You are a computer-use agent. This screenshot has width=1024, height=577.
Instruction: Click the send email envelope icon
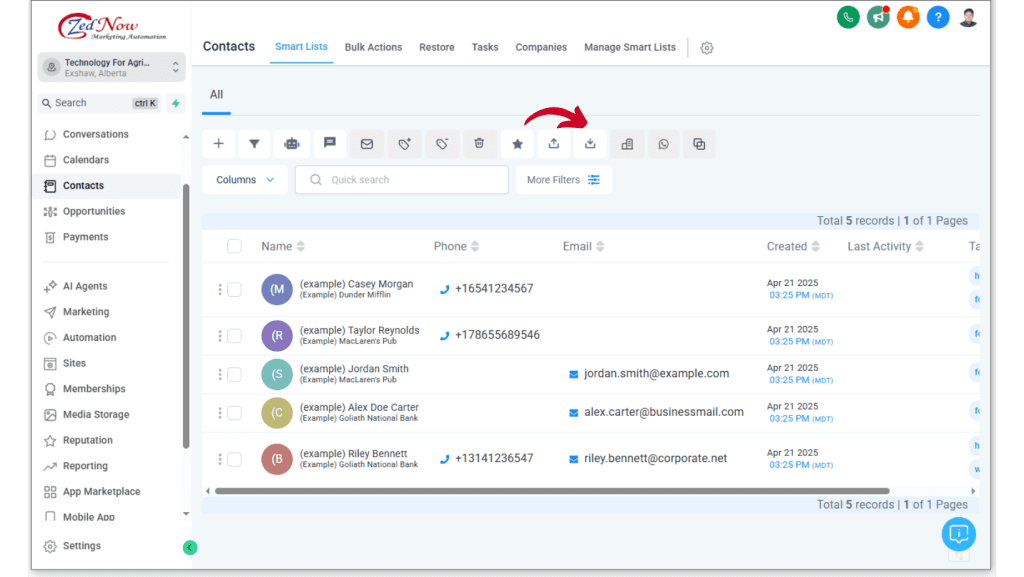click(367, 144)
